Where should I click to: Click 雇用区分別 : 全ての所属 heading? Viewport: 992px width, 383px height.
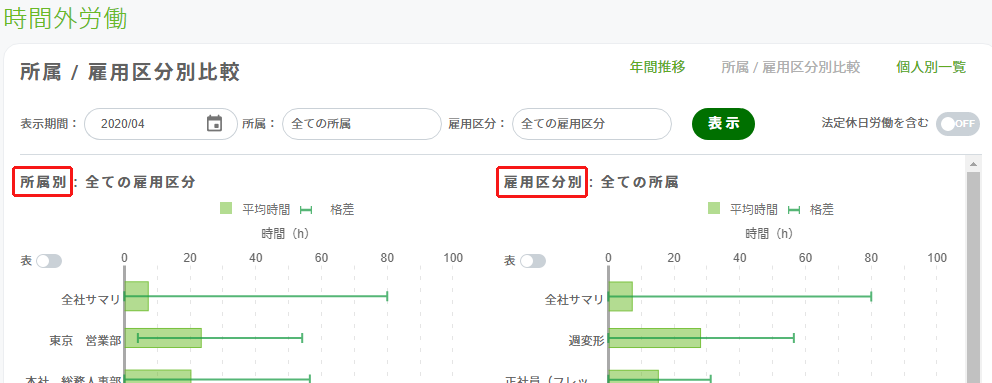point(591,182)
